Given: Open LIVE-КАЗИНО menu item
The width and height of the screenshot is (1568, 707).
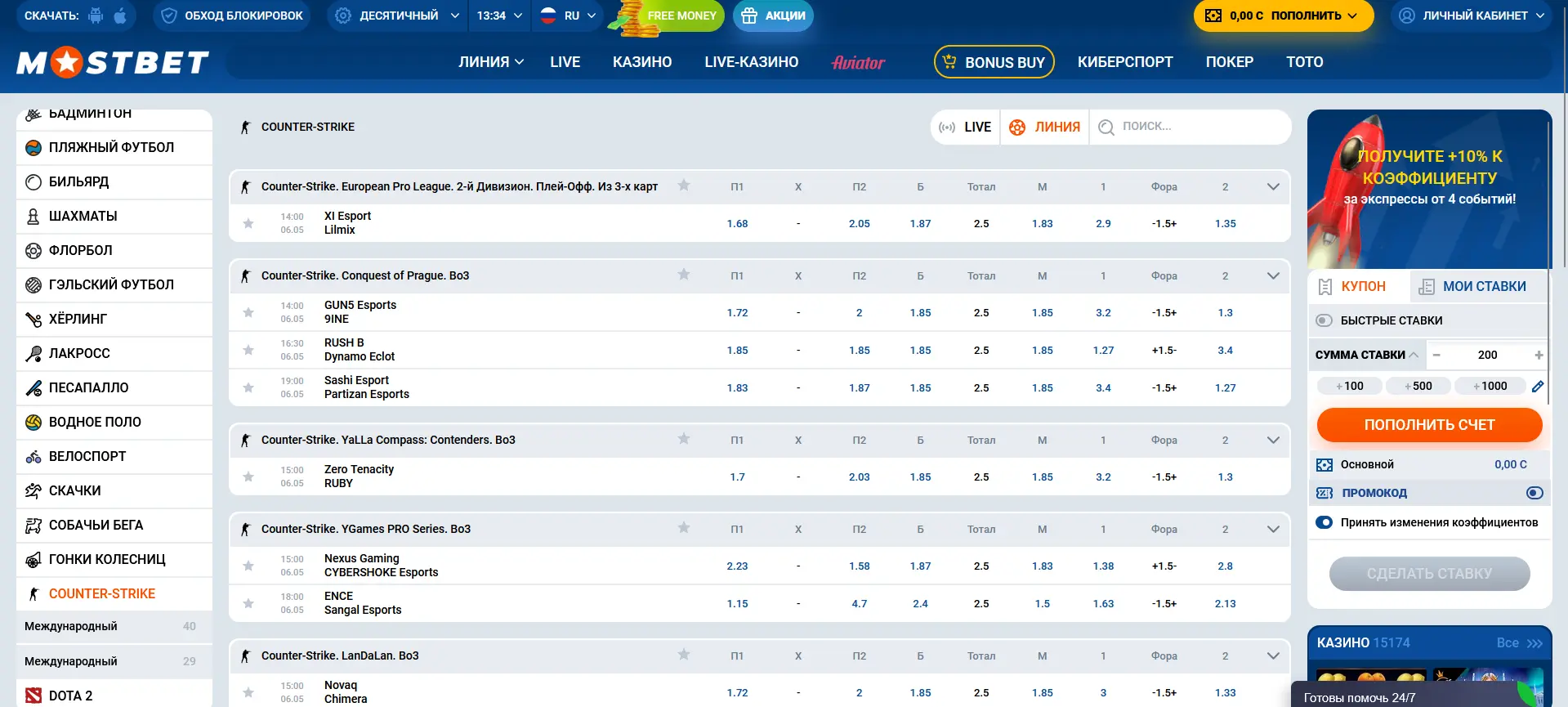Looking at the screenshot, I should click(752, 62).
